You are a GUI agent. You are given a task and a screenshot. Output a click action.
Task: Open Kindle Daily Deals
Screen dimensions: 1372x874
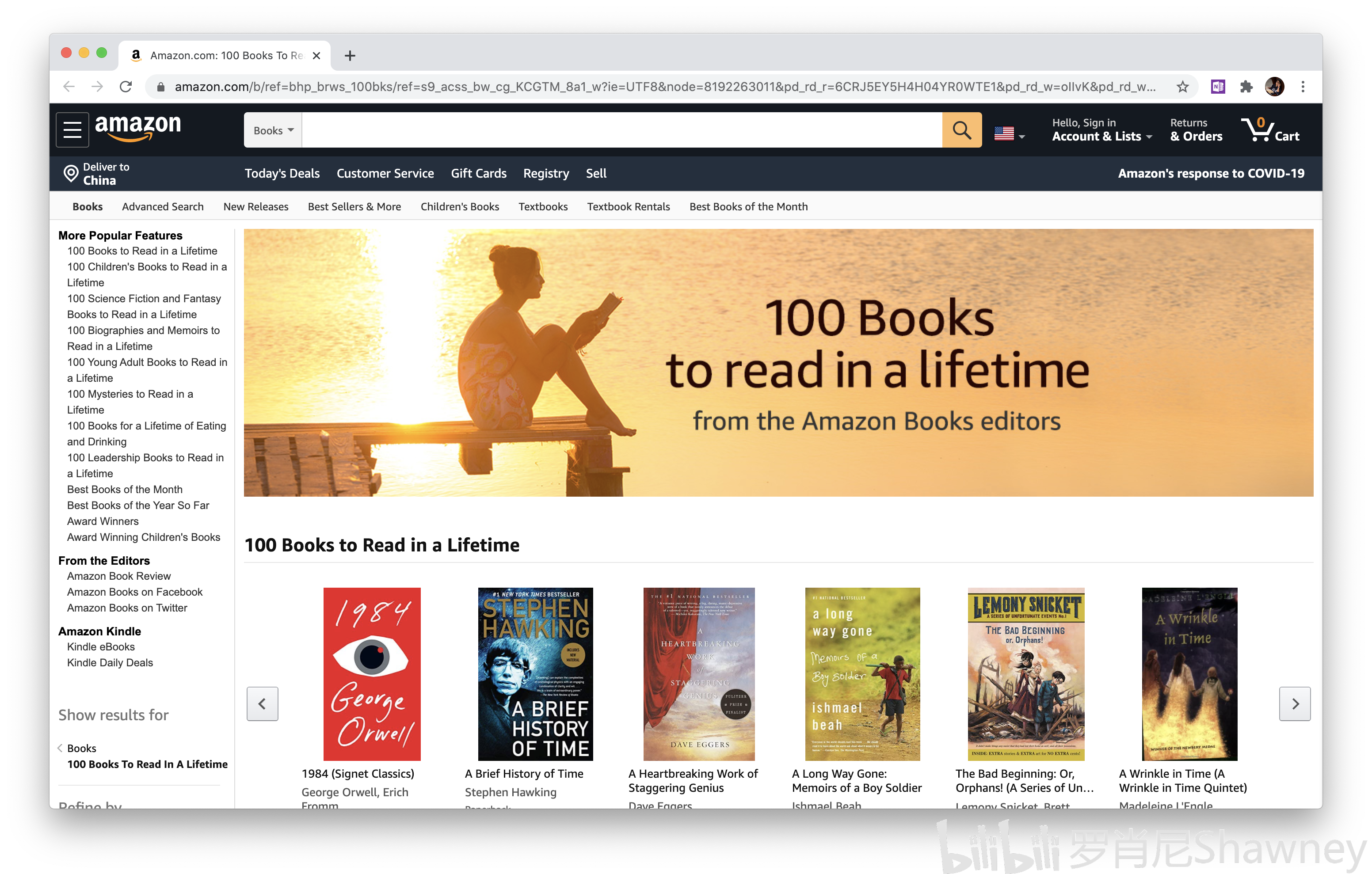click(110, 663)
